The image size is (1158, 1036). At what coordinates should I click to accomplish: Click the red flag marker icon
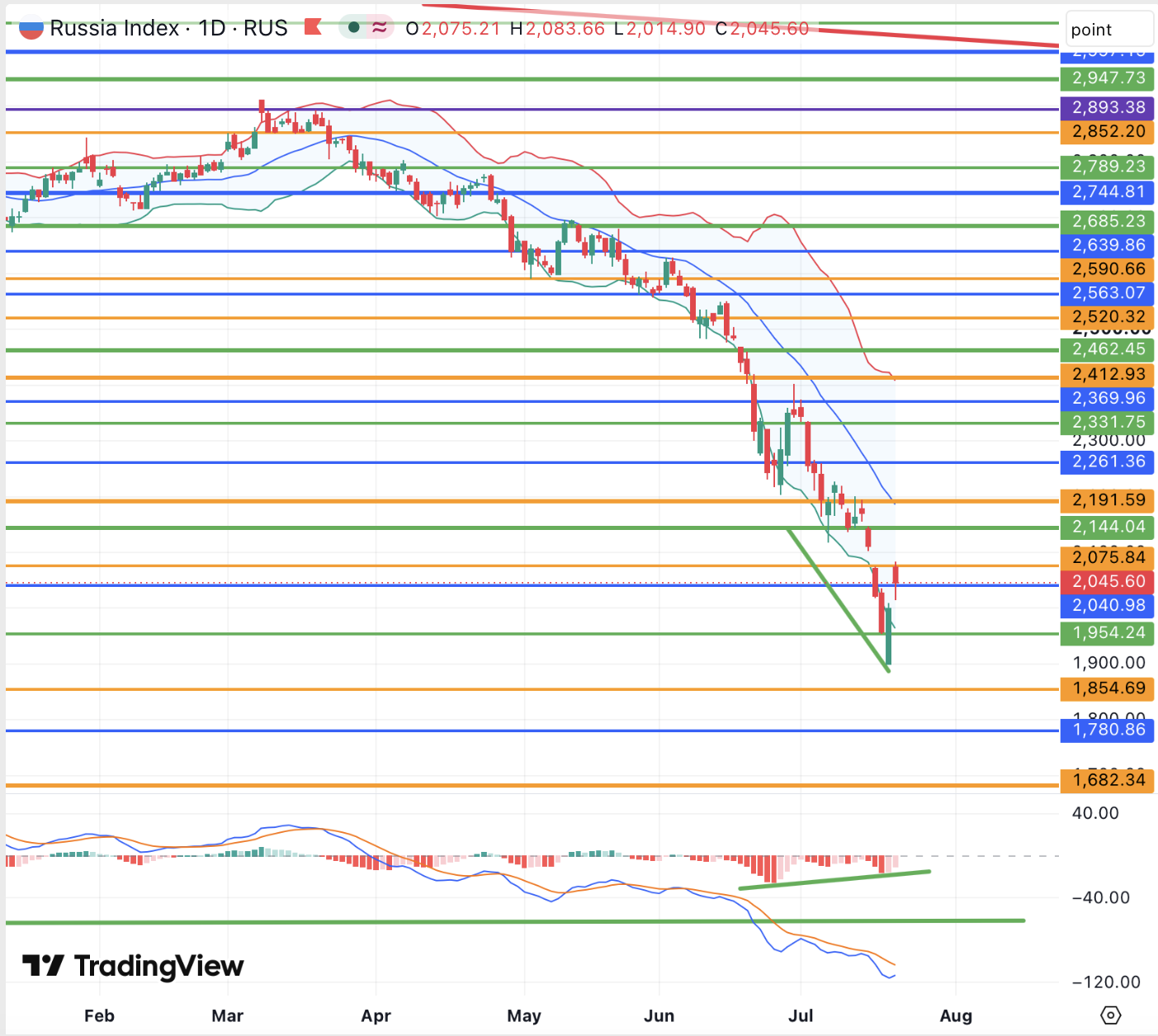tap(313, 27)
